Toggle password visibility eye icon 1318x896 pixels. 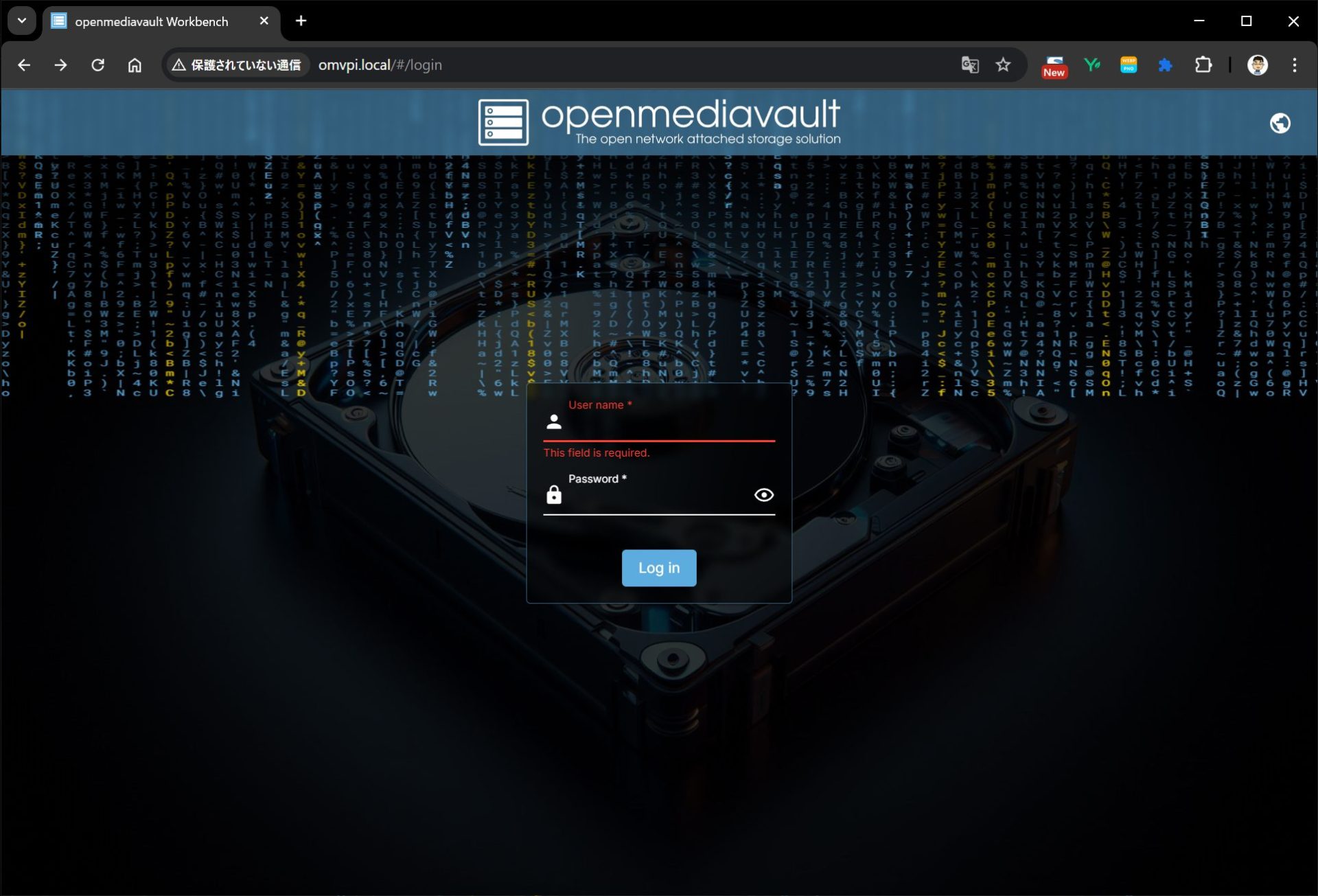763,495
